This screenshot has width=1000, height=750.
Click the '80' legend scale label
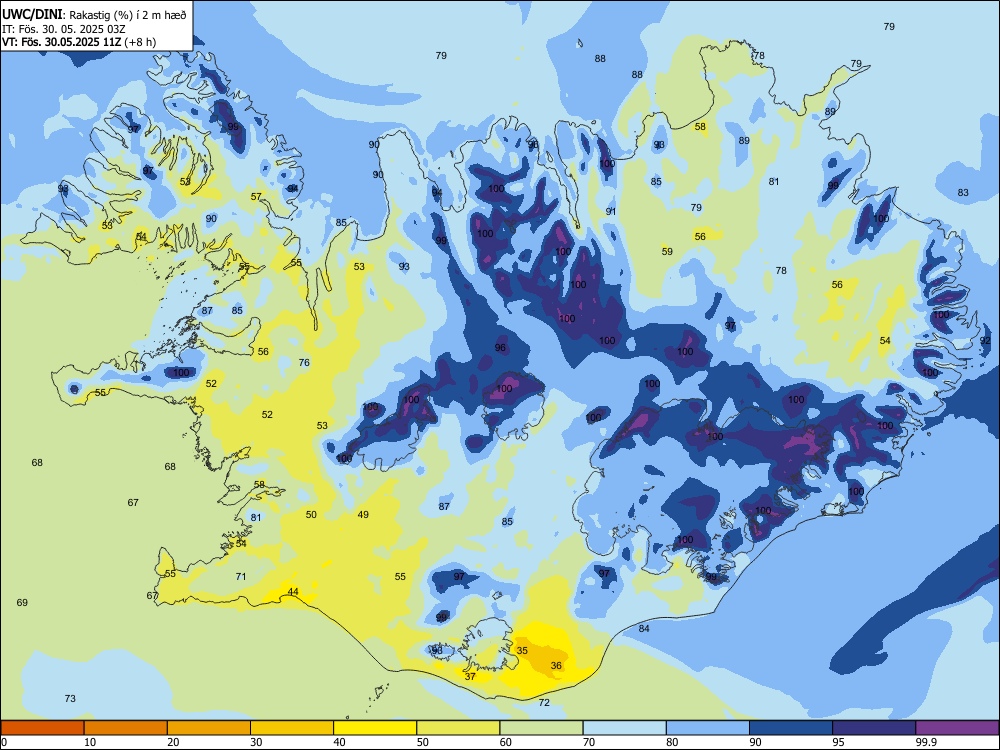pos(672,742)
